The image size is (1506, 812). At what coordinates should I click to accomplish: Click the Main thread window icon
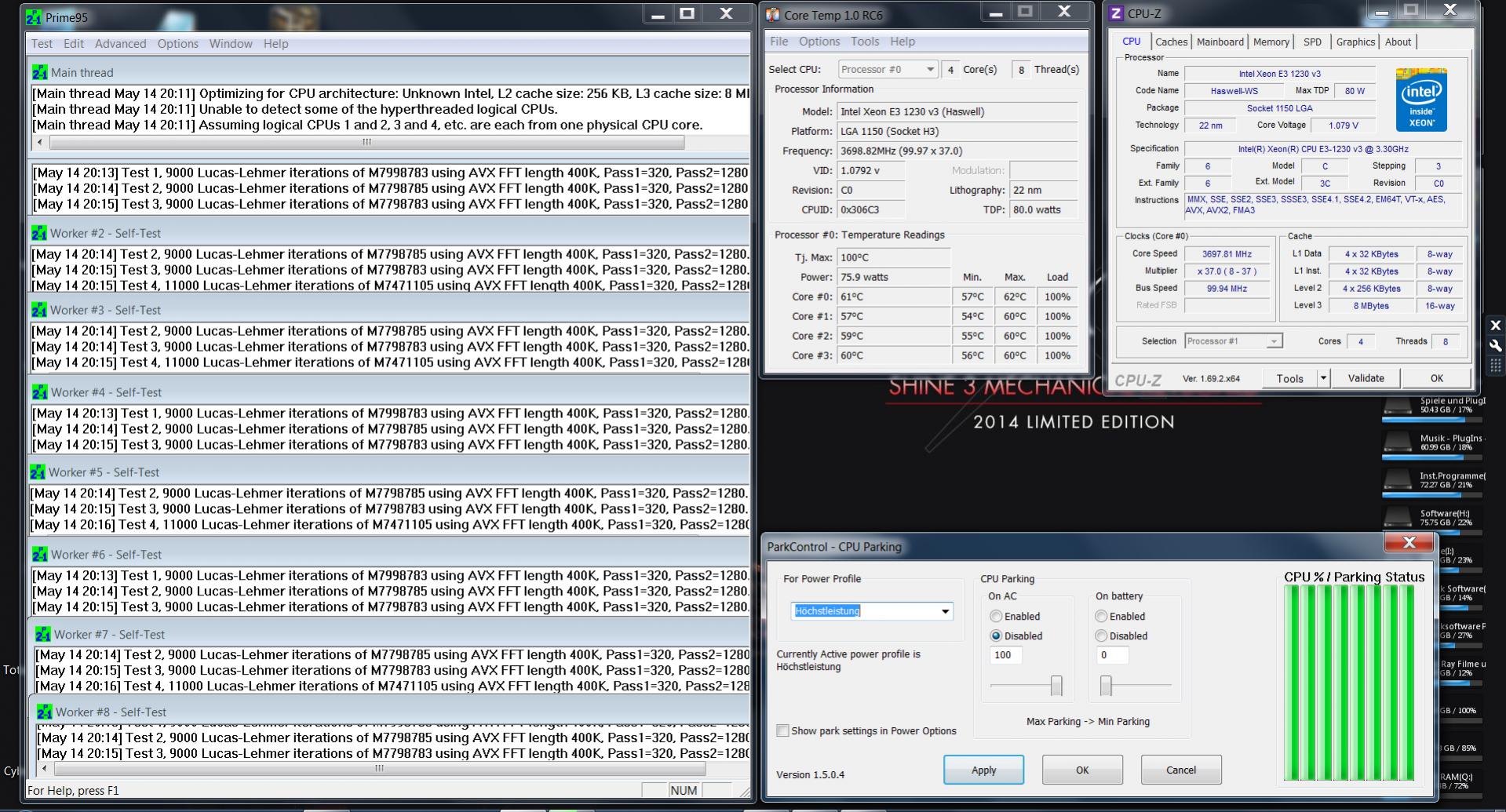(40, 72)
